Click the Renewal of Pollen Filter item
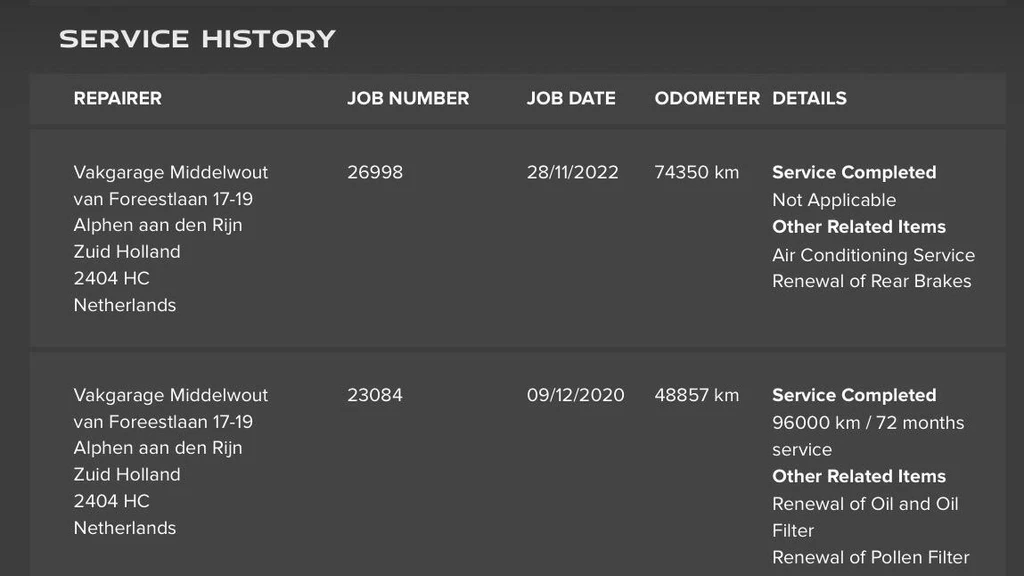 click(x=870, y=557)
